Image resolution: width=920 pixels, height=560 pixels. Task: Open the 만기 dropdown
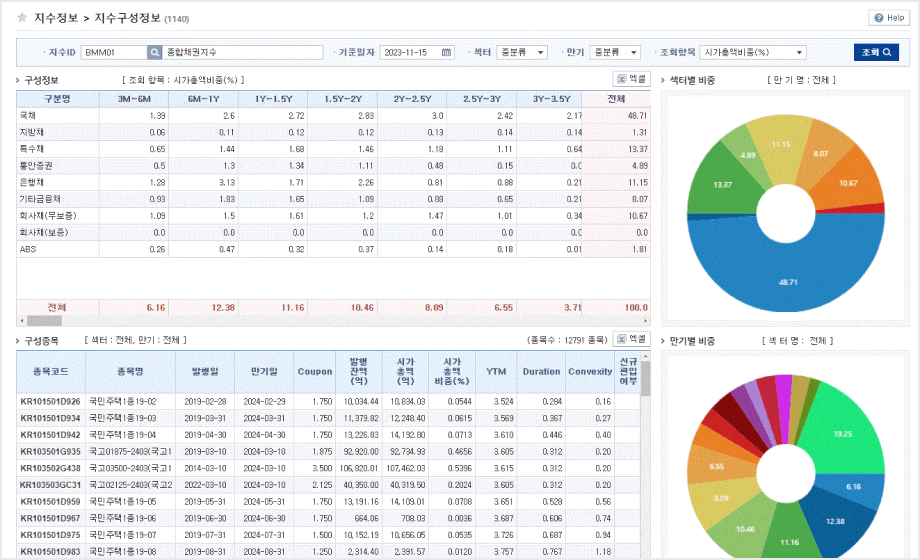(615, 52)
